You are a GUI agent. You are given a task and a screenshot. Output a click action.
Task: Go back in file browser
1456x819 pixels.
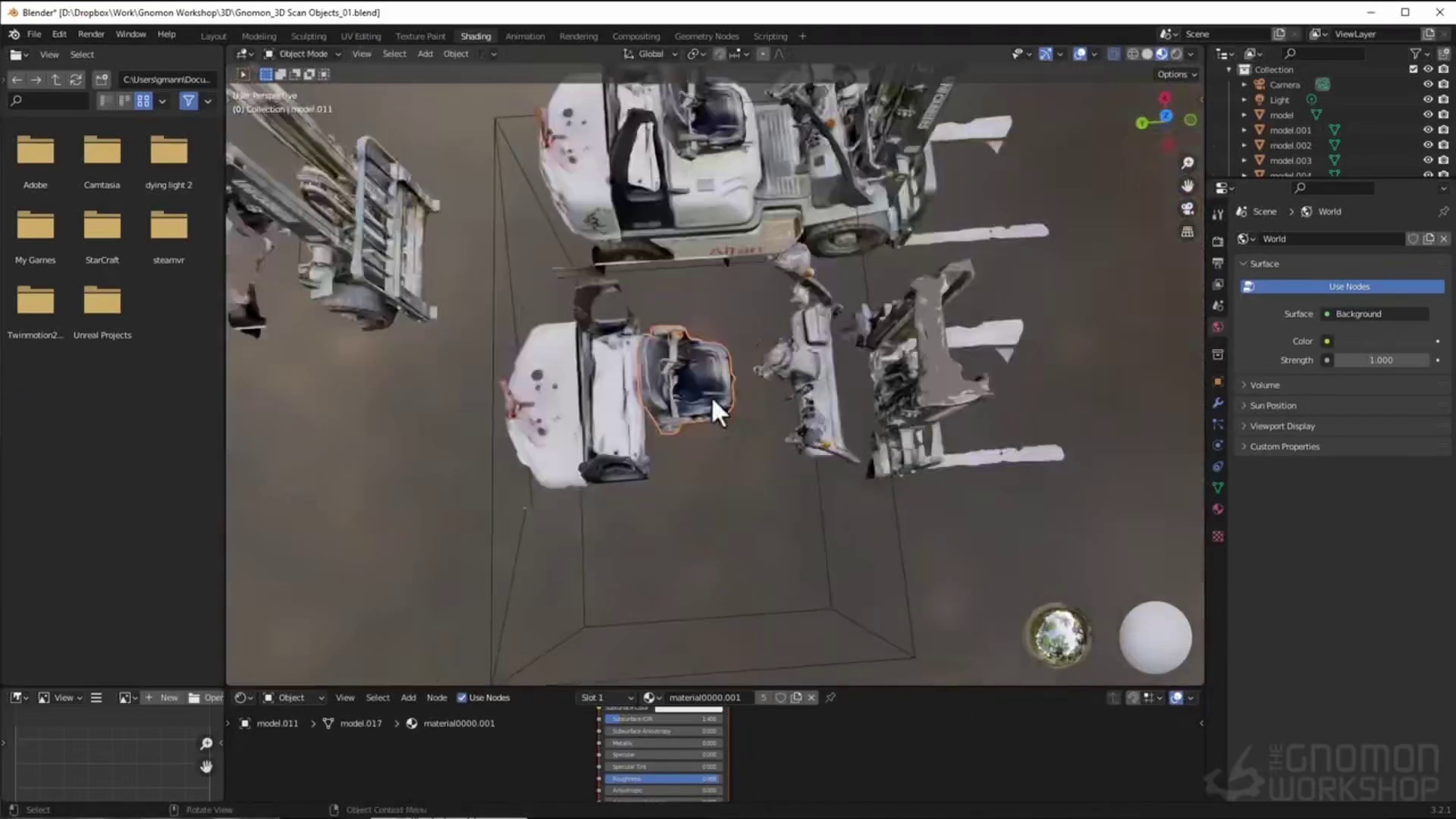(x=17, y=80)
